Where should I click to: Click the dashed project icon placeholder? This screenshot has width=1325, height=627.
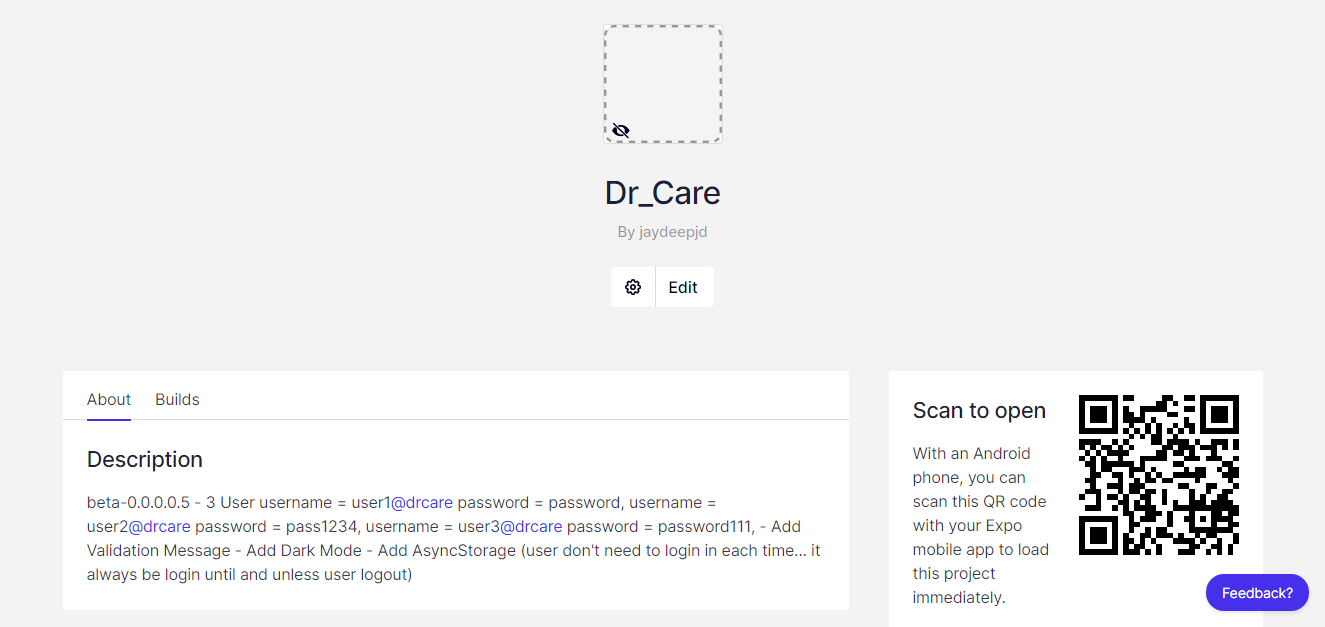coord(663,84)
